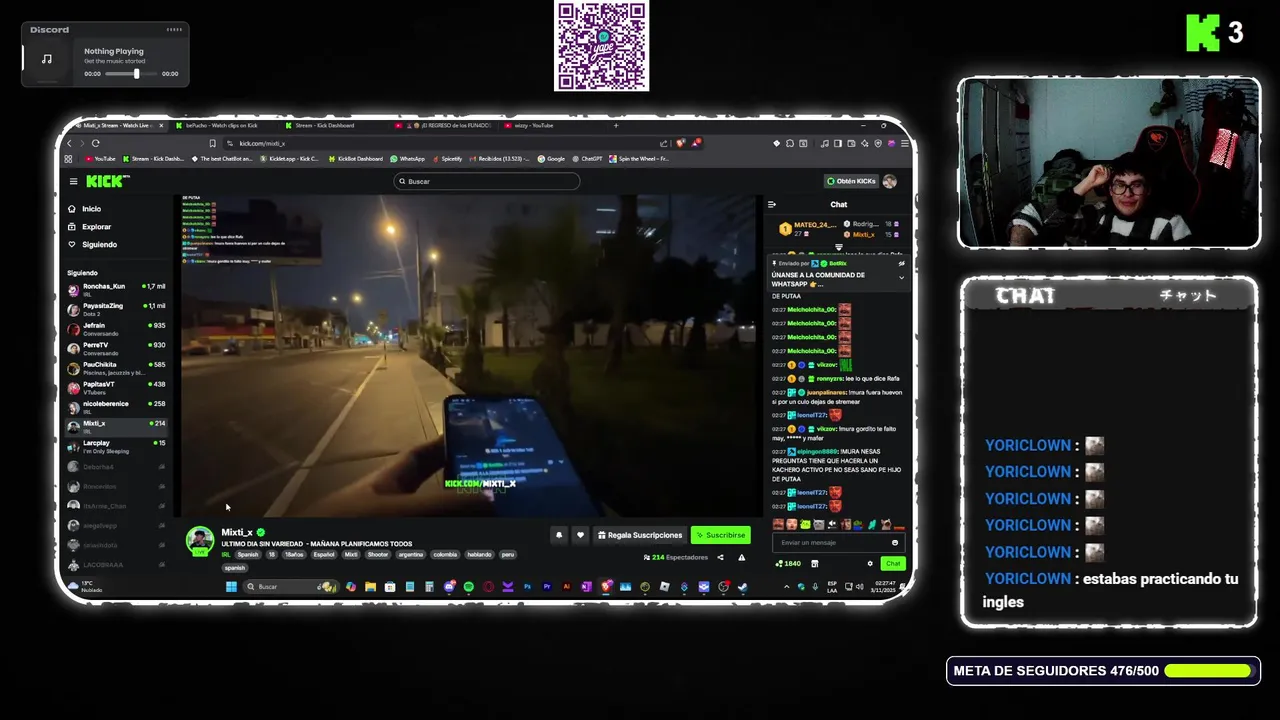Open Spicetify bookmark

[447, 158]
